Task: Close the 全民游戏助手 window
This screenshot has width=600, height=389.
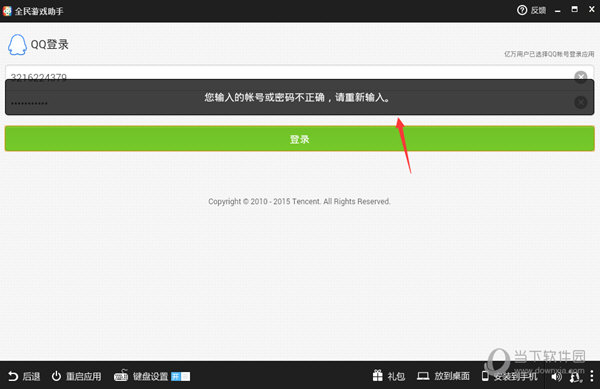Action: pyautogui.click(x=592, y=9)
